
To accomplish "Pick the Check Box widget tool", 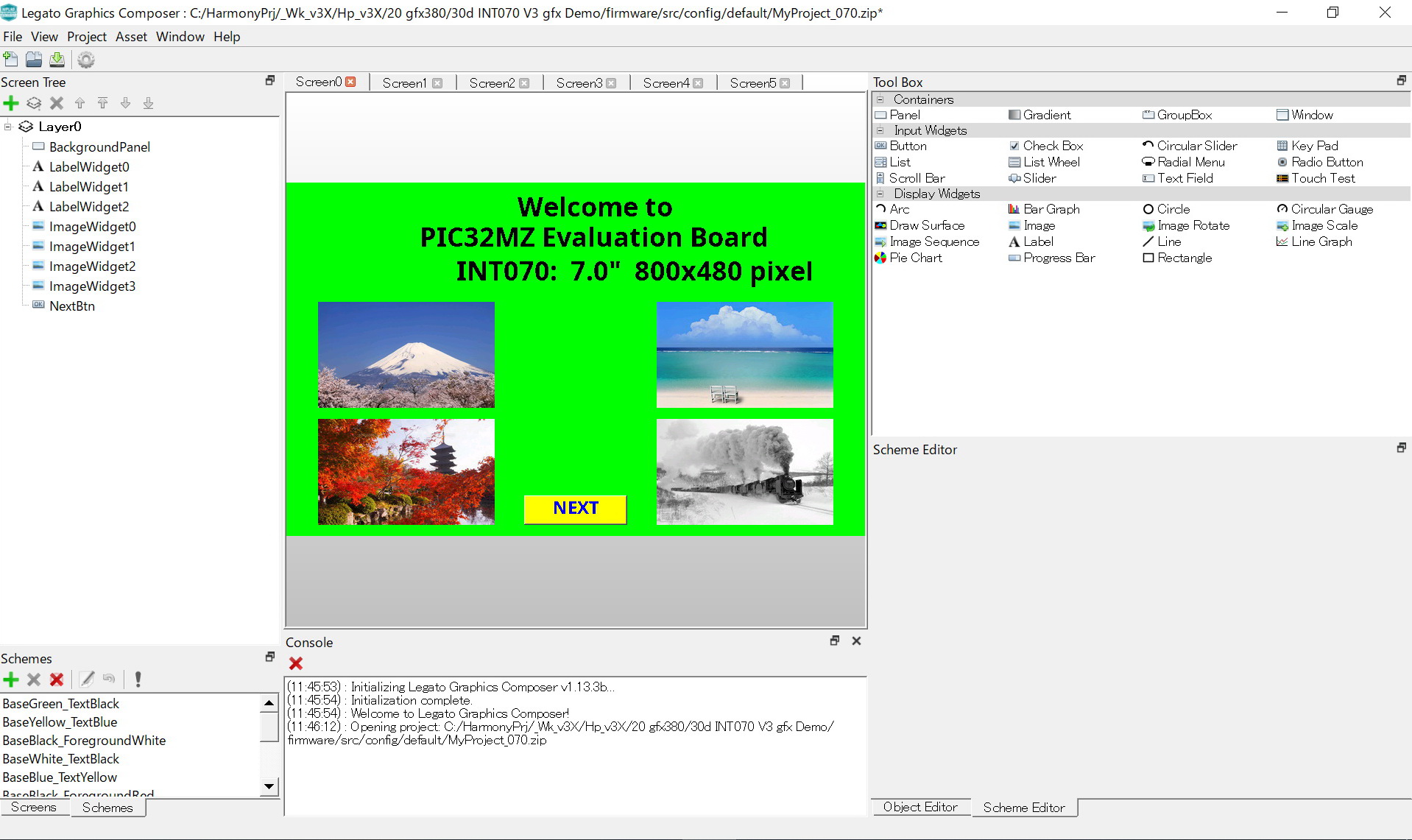I will [1045, 146].
